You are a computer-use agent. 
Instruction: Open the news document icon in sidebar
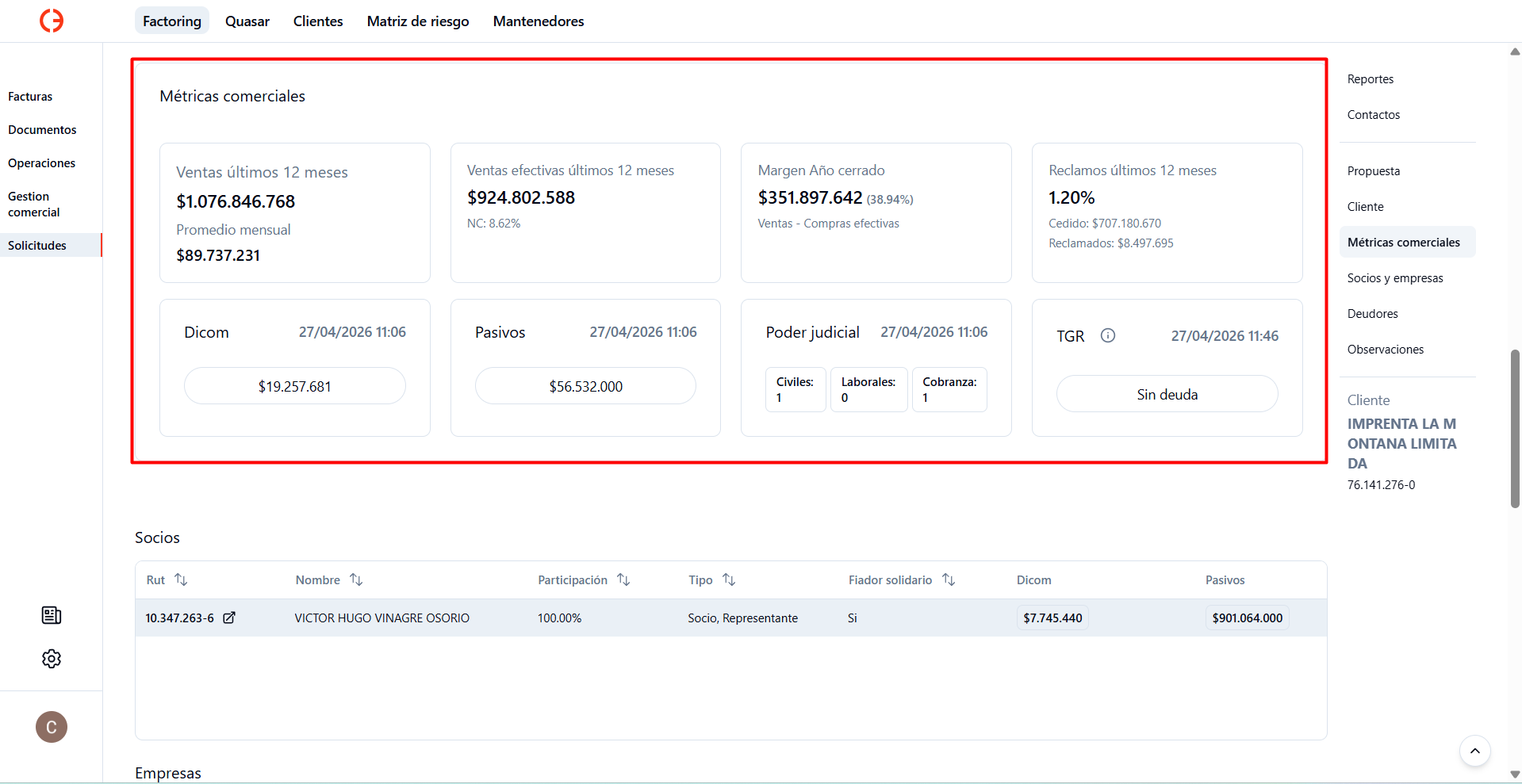coord(52,615)
